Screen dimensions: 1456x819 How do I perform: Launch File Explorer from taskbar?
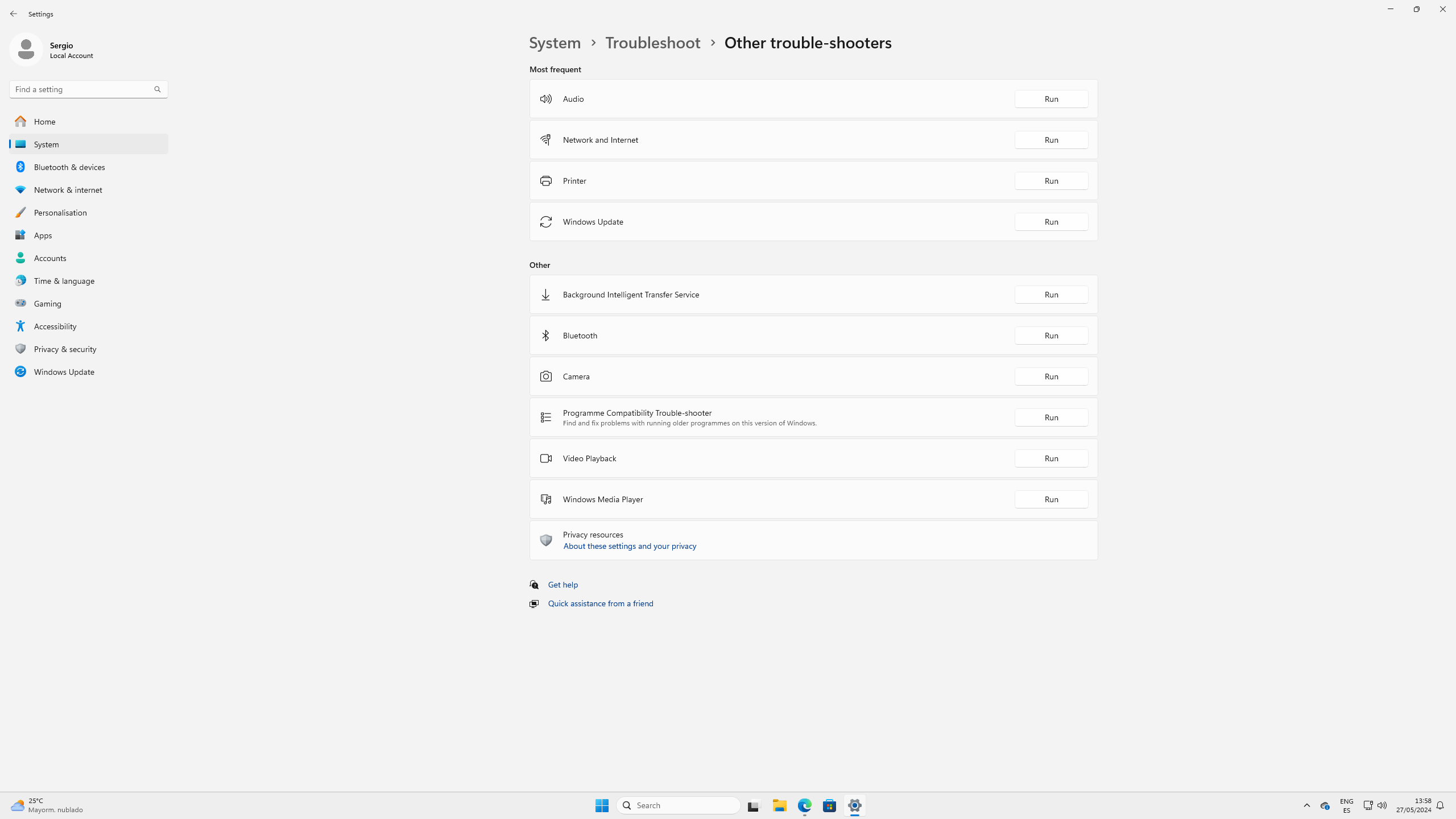click(x=779, y=805)
